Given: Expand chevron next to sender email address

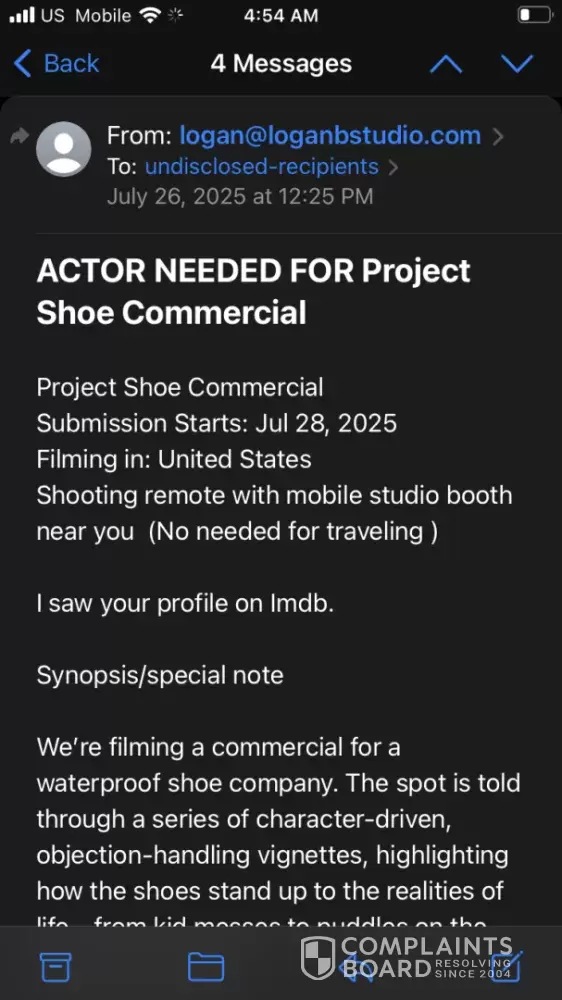Looking at the screenshot, I should 498,136.
